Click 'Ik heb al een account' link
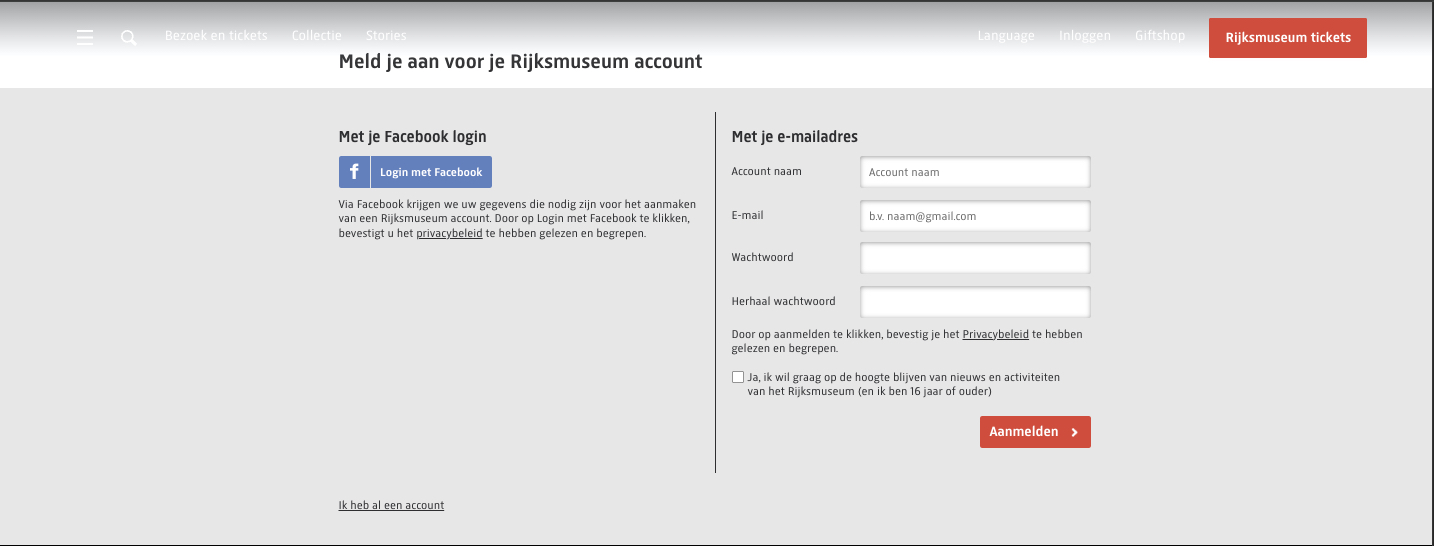This screenshot has height=546, width=1434. click(x=391, y=506)
